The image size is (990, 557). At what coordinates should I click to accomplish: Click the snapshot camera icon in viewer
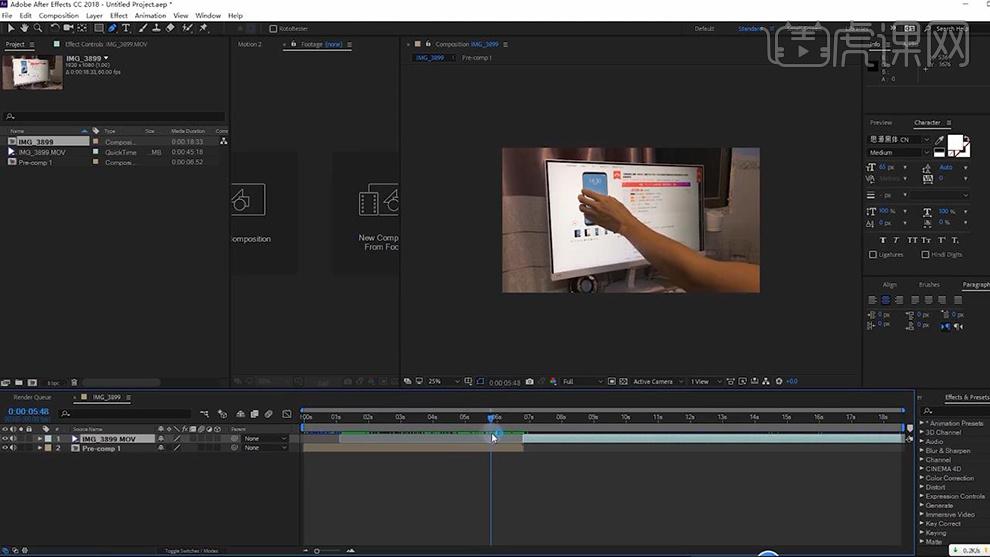[x=529, y=382]
